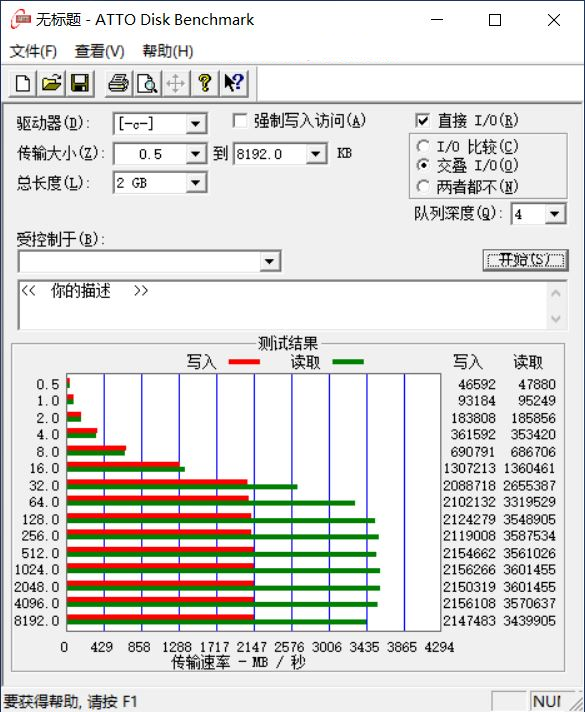Screen dimensions: 585x712
Task: Activate the context help arrow-question icon
Action: point(234,84)
